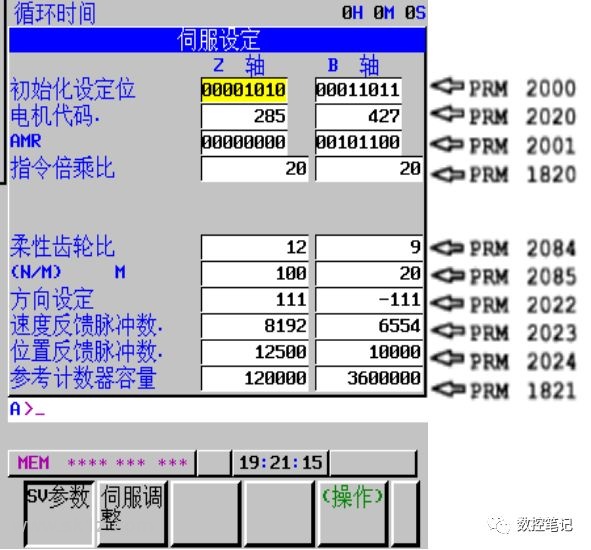Screen dimensions: 591x550
Task: Click Z axis 参考计数器容量 value 120000
Action: [255, 378]
